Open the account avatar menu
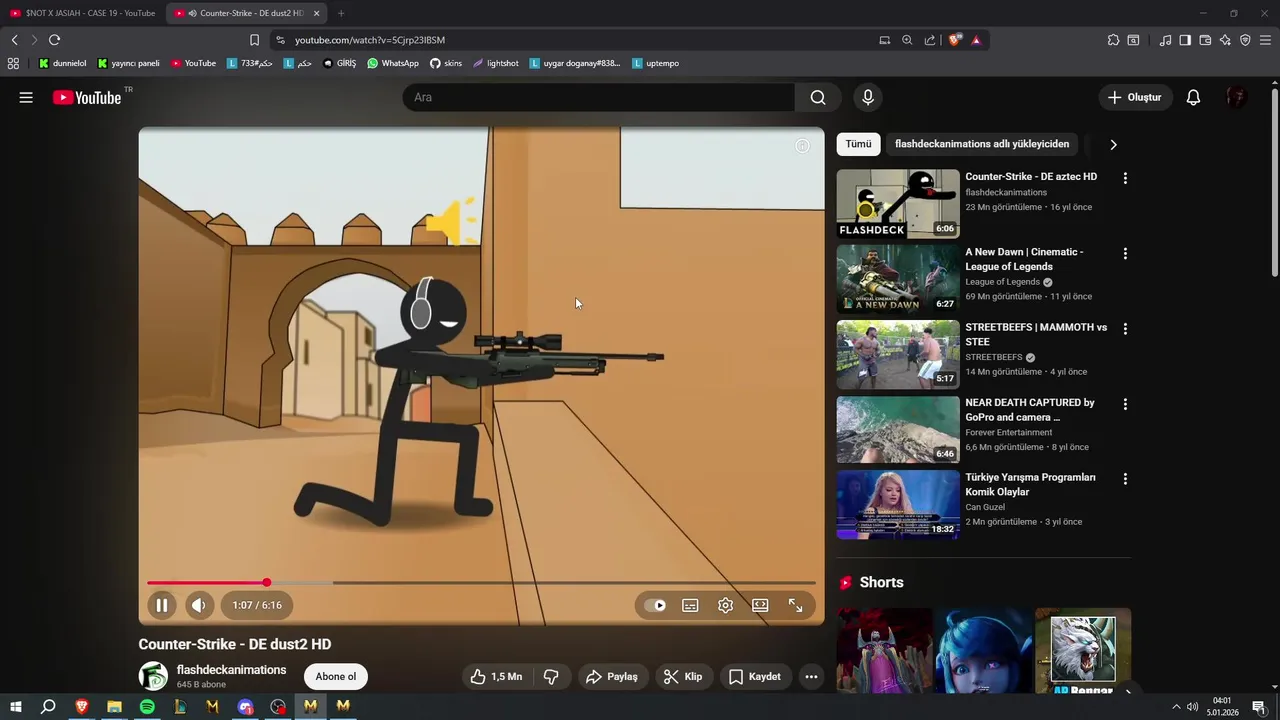 pyautogui.click(x=1236, y=97)
